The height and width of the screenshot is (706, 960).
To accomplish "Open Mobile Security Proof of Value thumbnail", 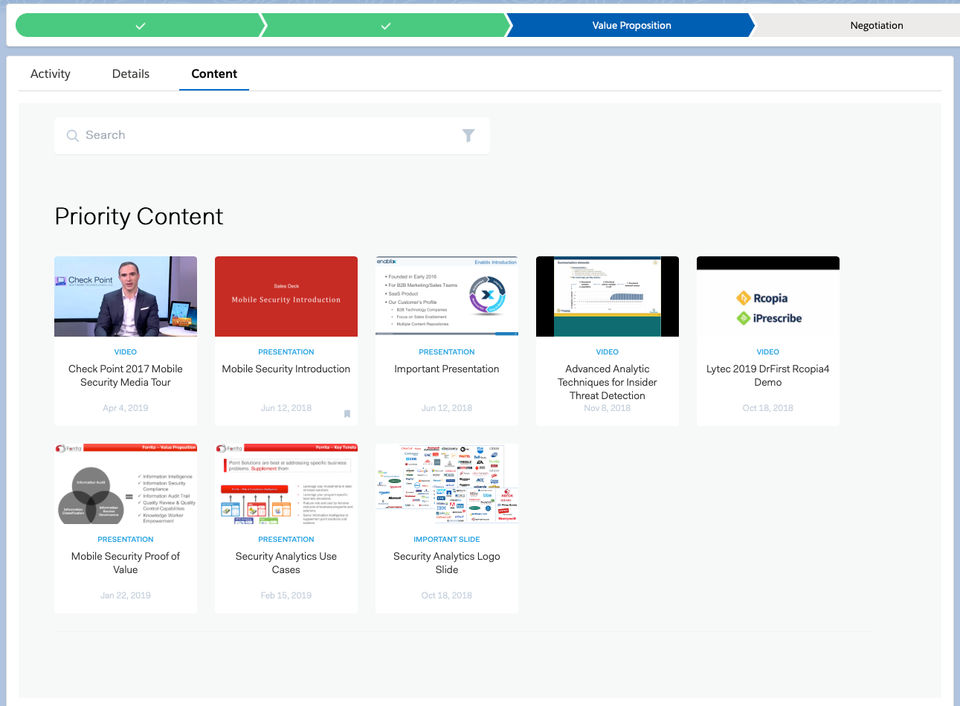I will point(126,484).
